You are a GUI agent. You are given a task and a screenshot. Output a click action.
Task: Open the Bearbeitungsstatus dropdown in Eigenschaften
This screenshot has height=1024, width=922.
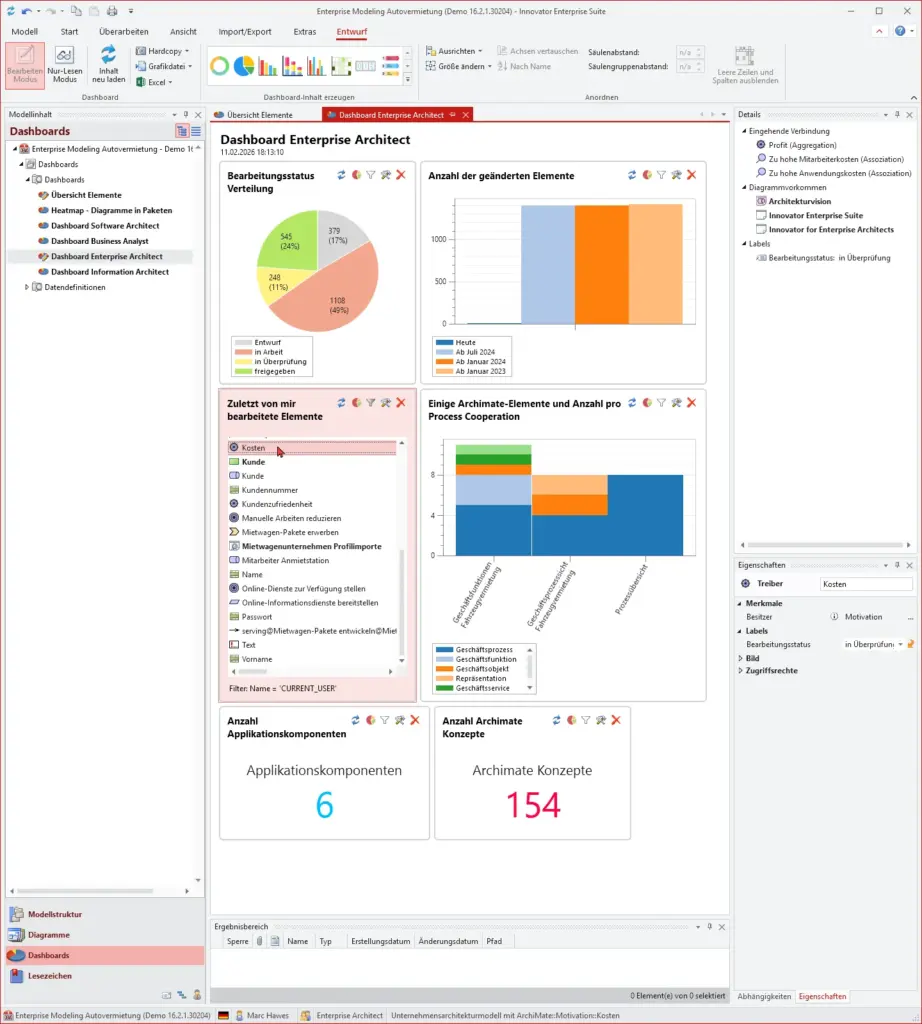[900, 644]
